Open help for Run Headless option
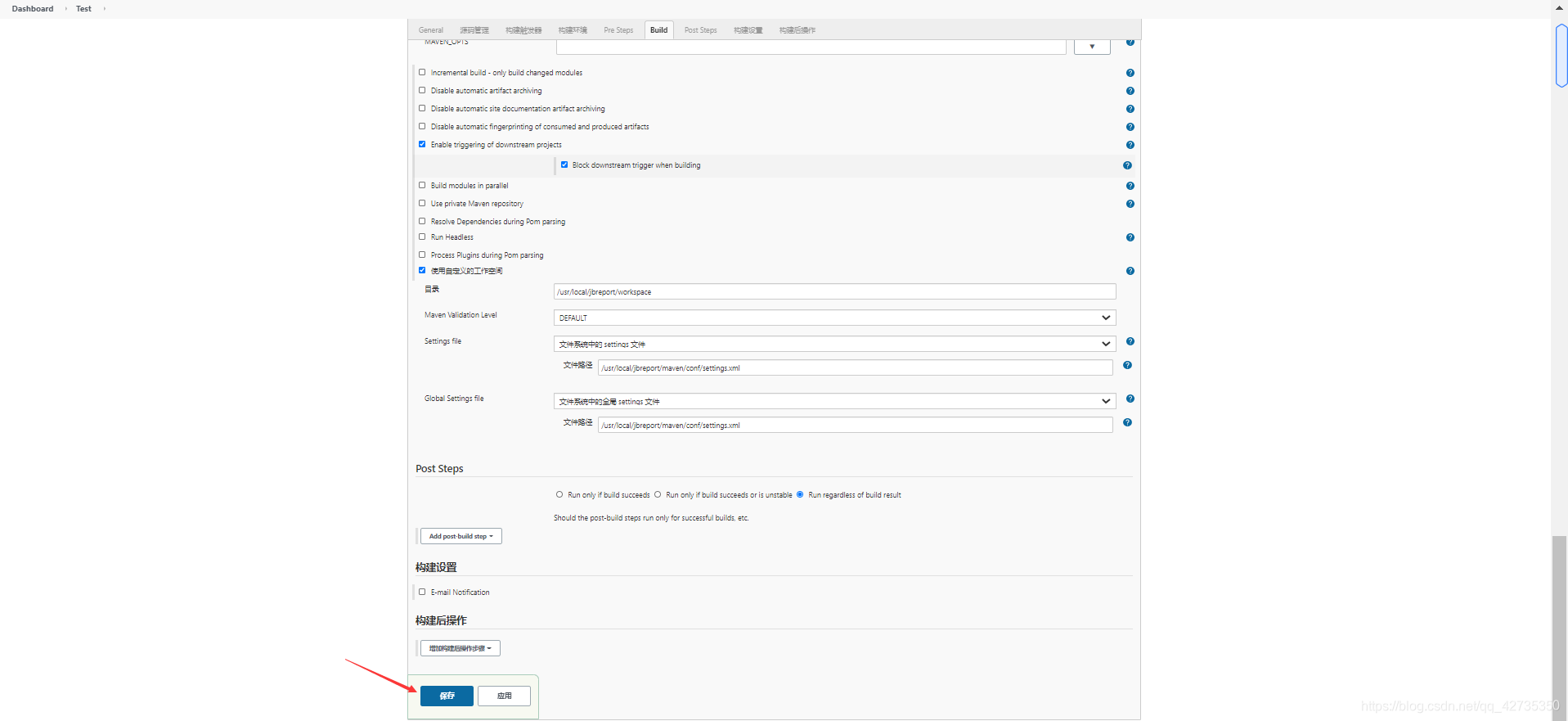 [x=1130, y=237]
